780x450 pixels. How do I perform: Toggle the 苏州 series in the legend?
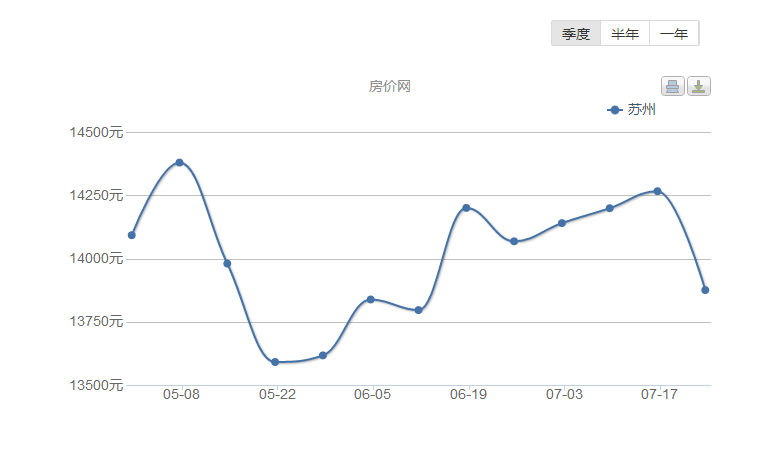[x=631, y=109]
